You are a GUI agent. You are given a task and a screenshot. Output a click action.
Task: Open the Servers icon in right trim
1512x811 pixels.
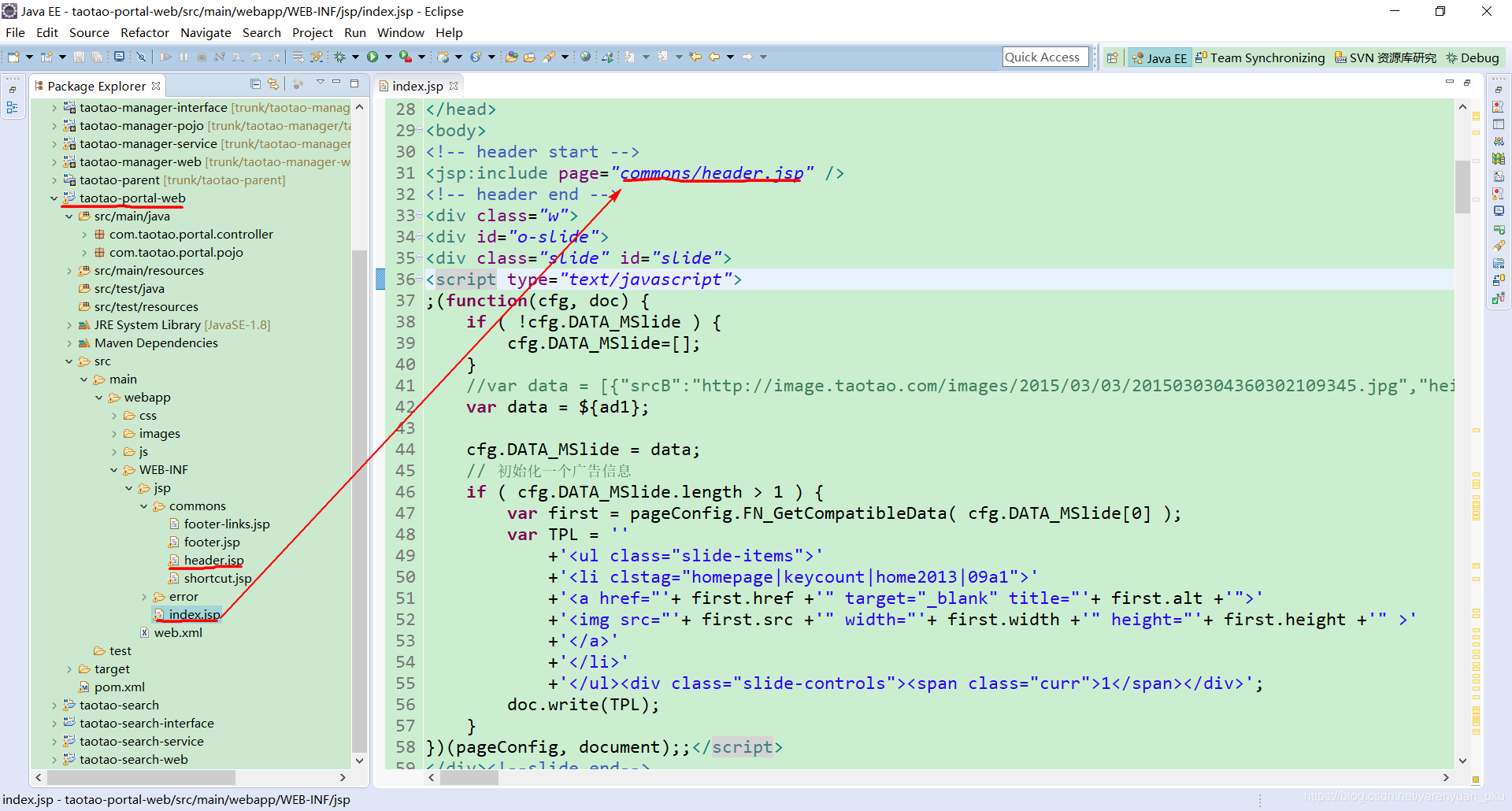point(1499,142)
